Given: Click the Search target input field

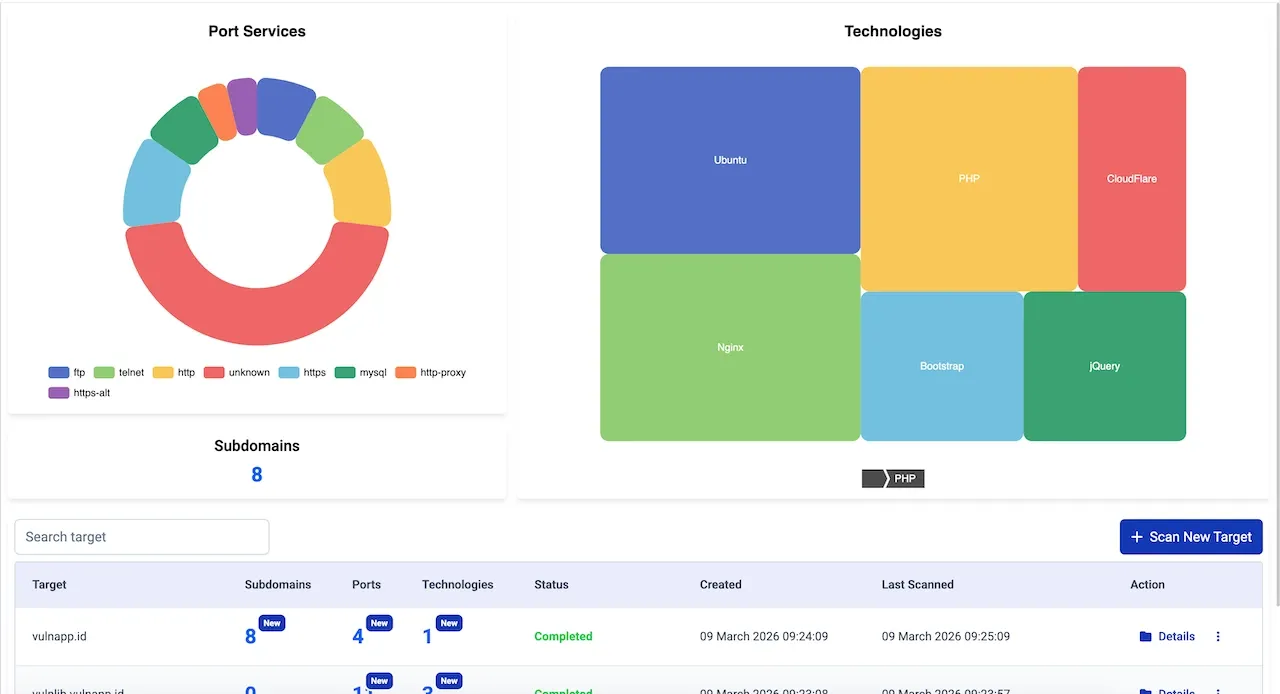Looking at the screenshot, I should [x=142, y=537].
